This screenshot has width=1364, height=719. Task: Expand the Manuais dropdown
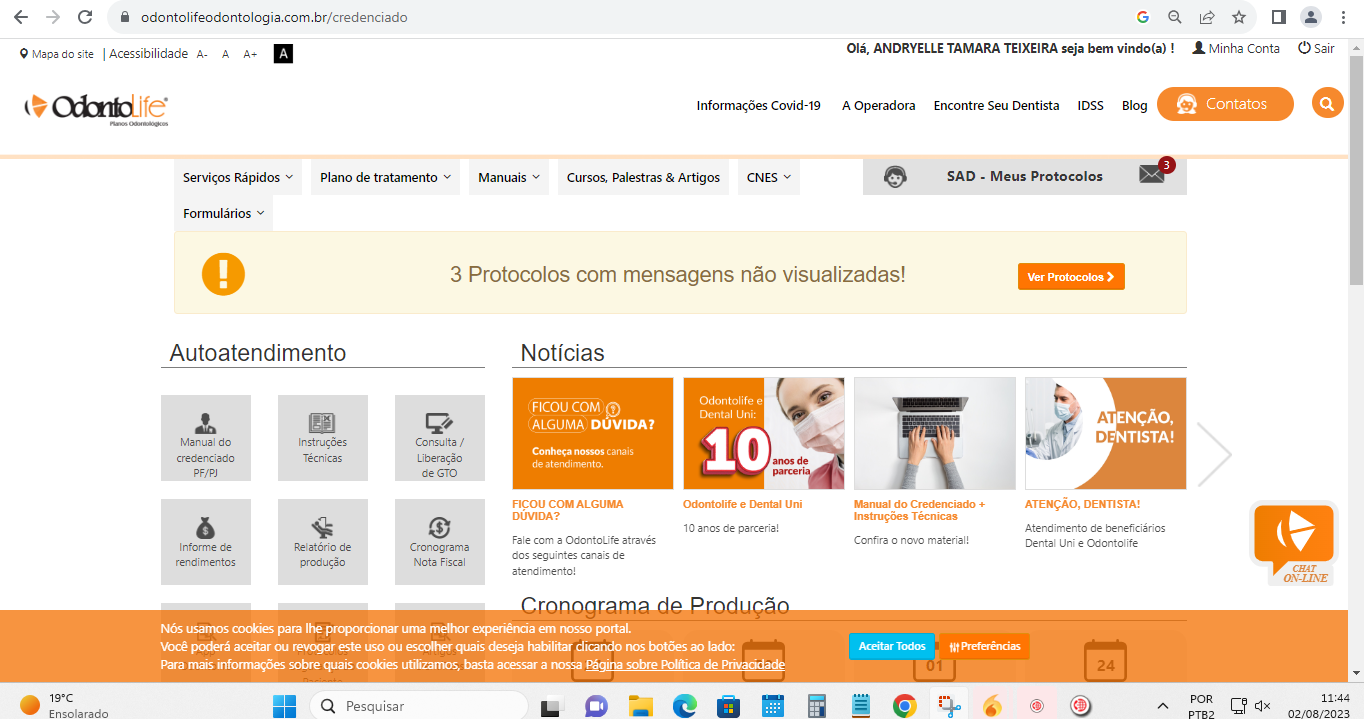[x=509, y=177]
